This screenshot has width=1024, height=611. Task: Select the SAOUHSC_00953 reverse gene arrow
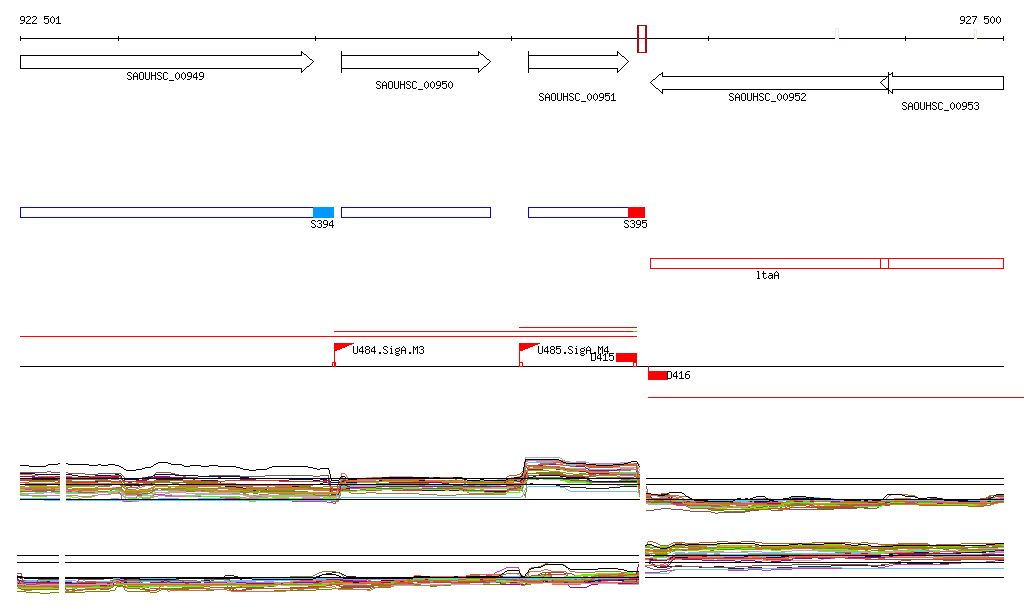point(942,83)
